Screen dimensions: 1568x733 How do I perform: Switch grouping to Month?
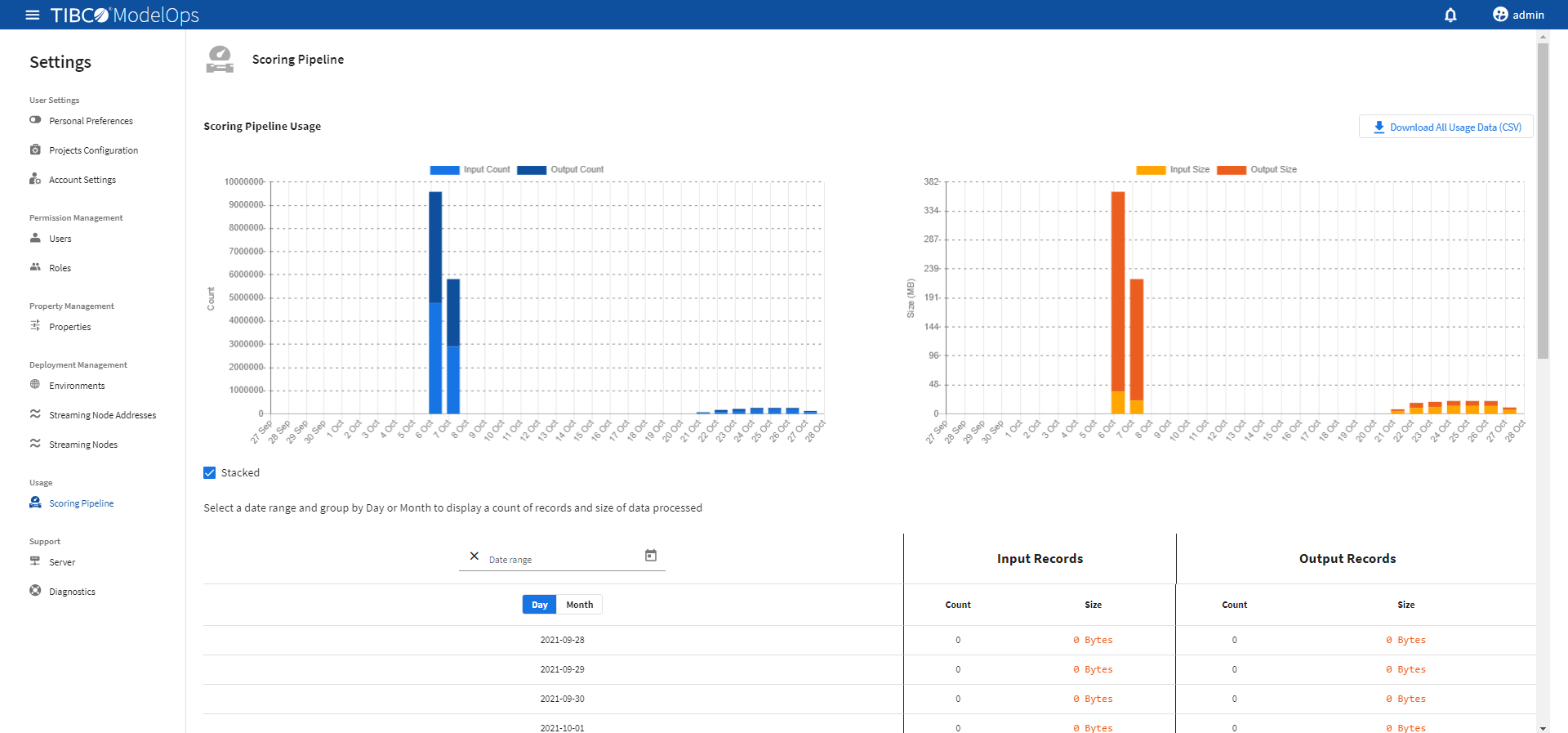(579, 605)
